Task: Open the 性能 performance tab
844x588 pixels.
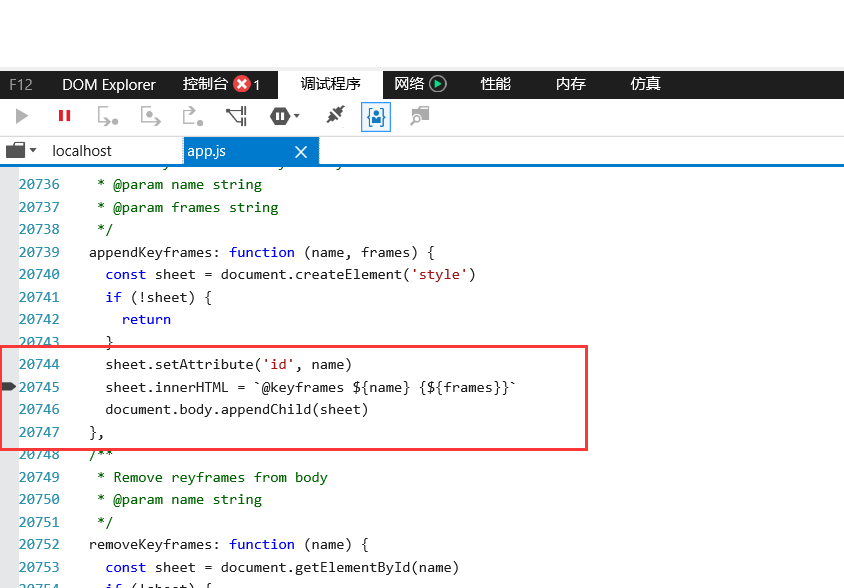Action: click(x=495, y=85)
